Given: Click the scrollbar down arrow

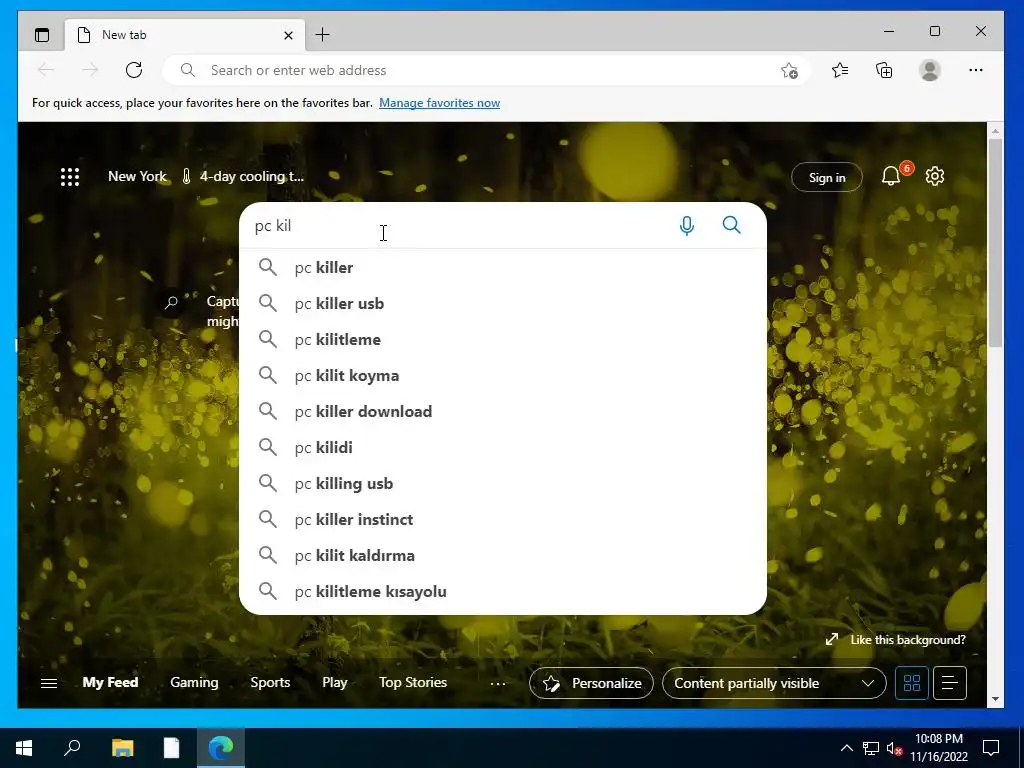Looking at the screenshot, I should click(x=995, y=699).
